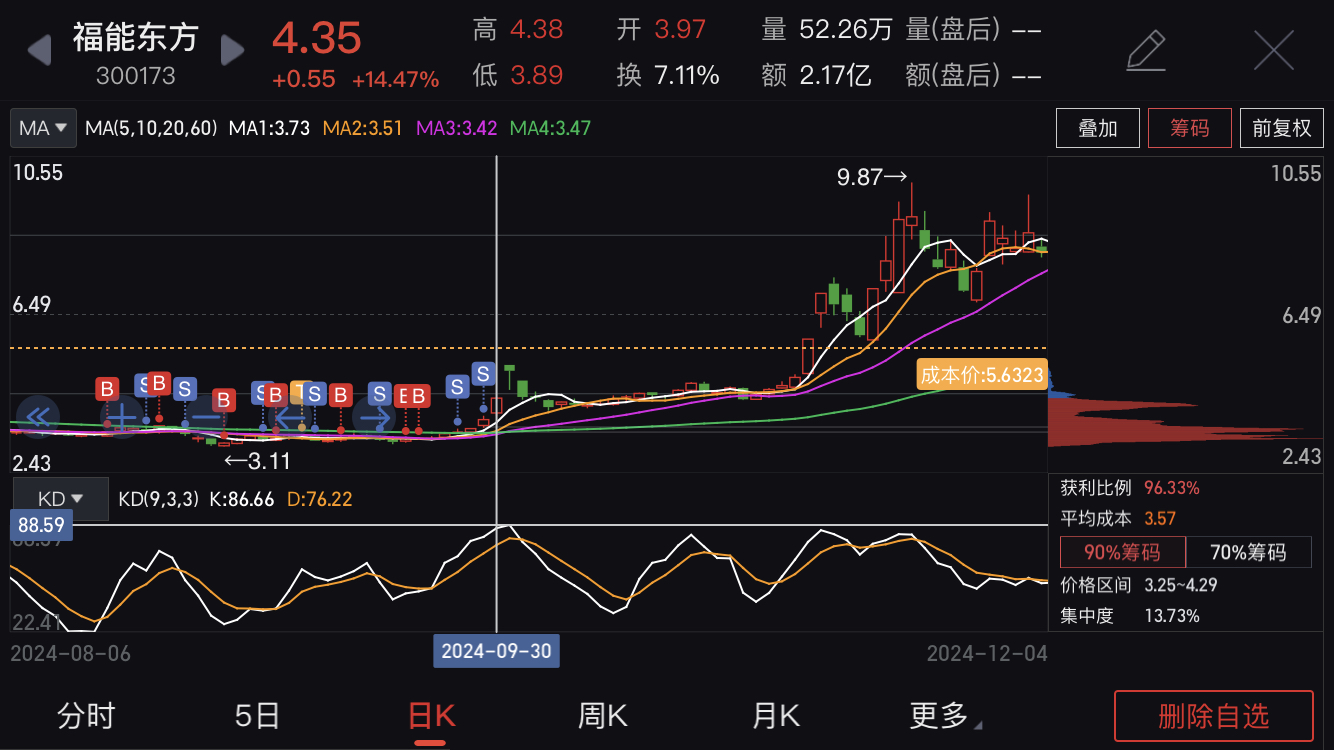The image size is (1334, 750).
Task: Move chart left with left-arrow icon
Action: pyautogui.click(x=290, y=416)
